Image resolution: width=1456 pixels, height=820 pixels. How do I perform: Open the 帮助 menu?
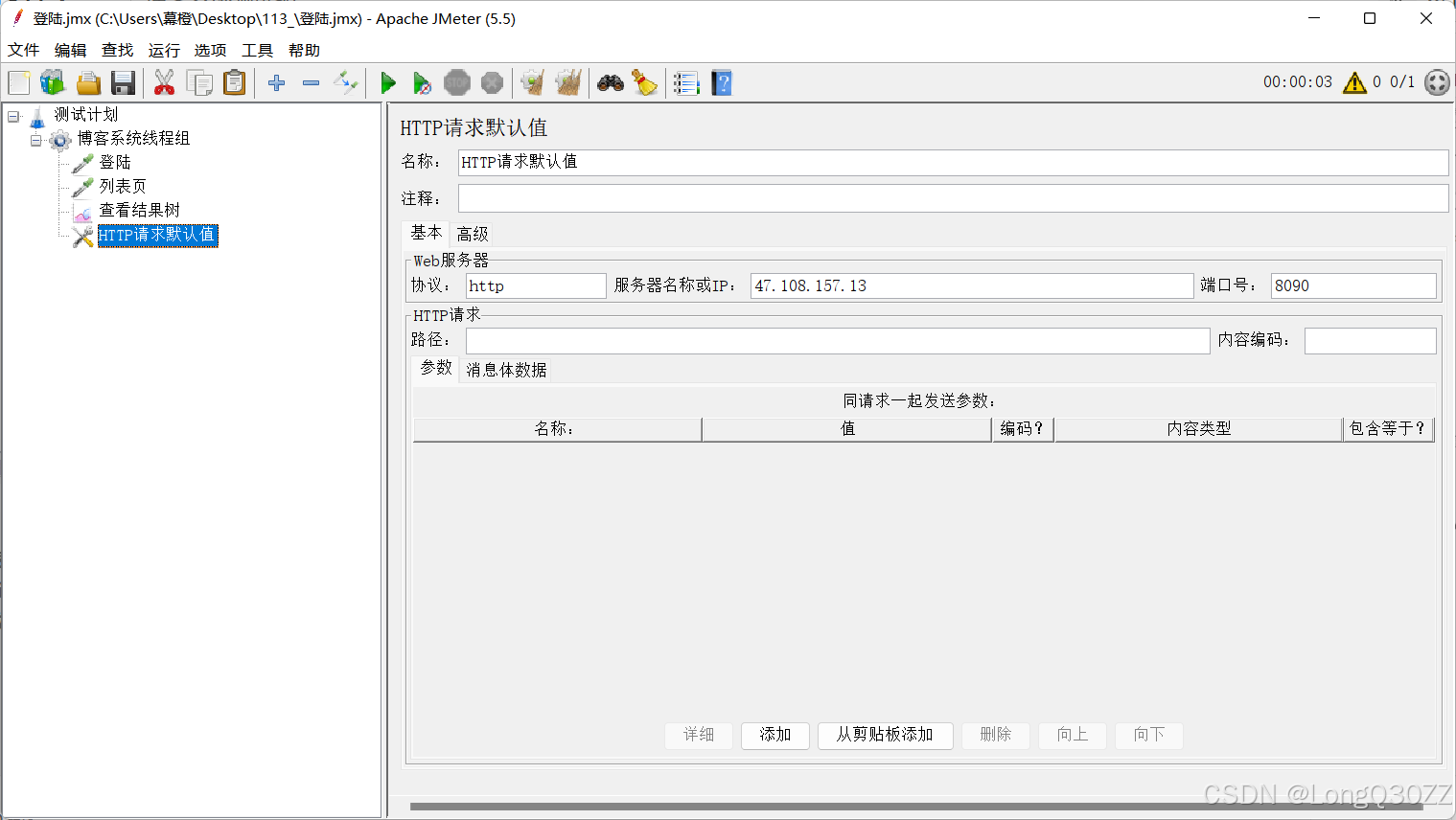[305, 50]
